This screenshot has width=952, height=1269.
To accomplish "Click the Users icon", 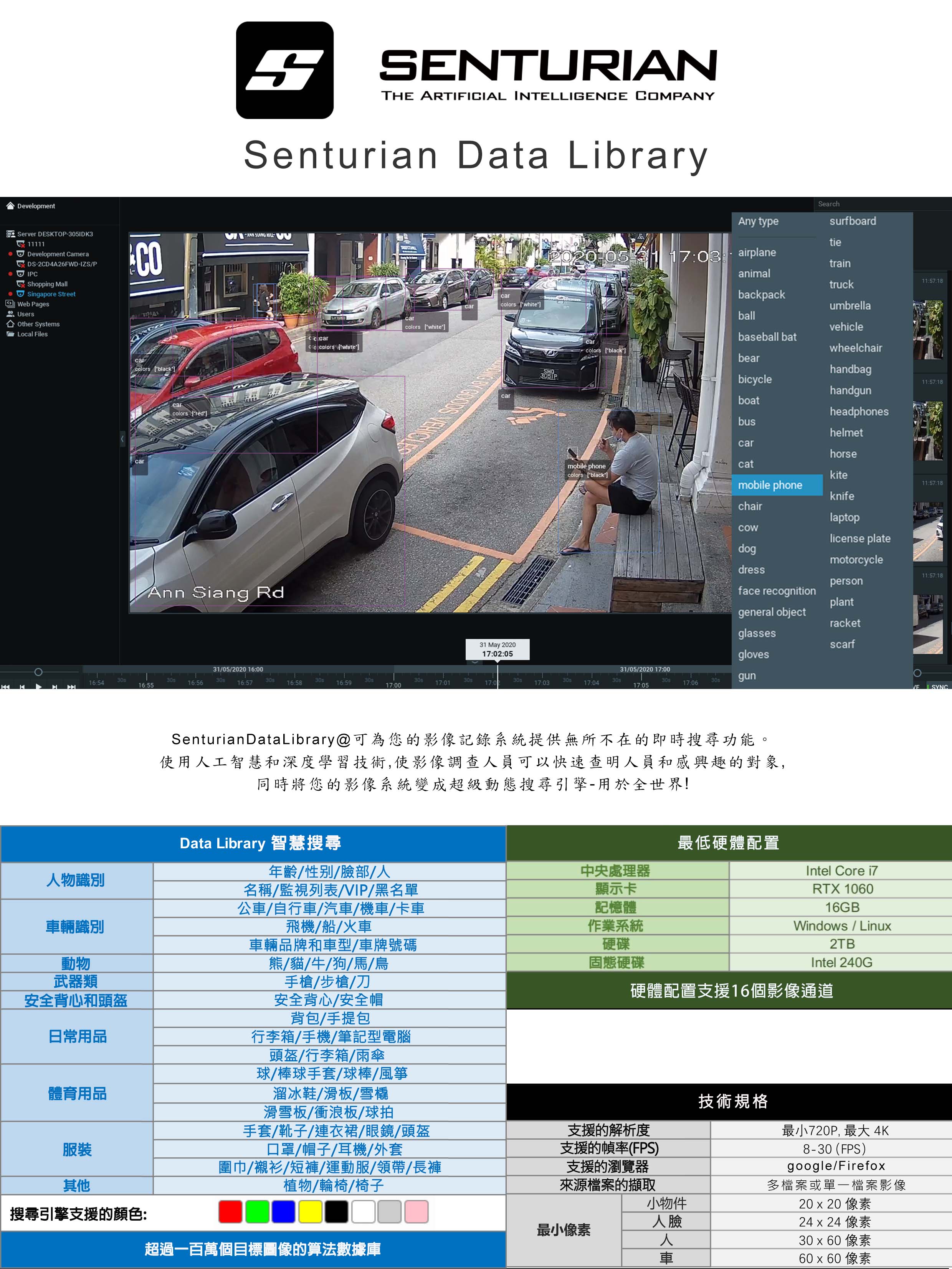I will point(10,314).
